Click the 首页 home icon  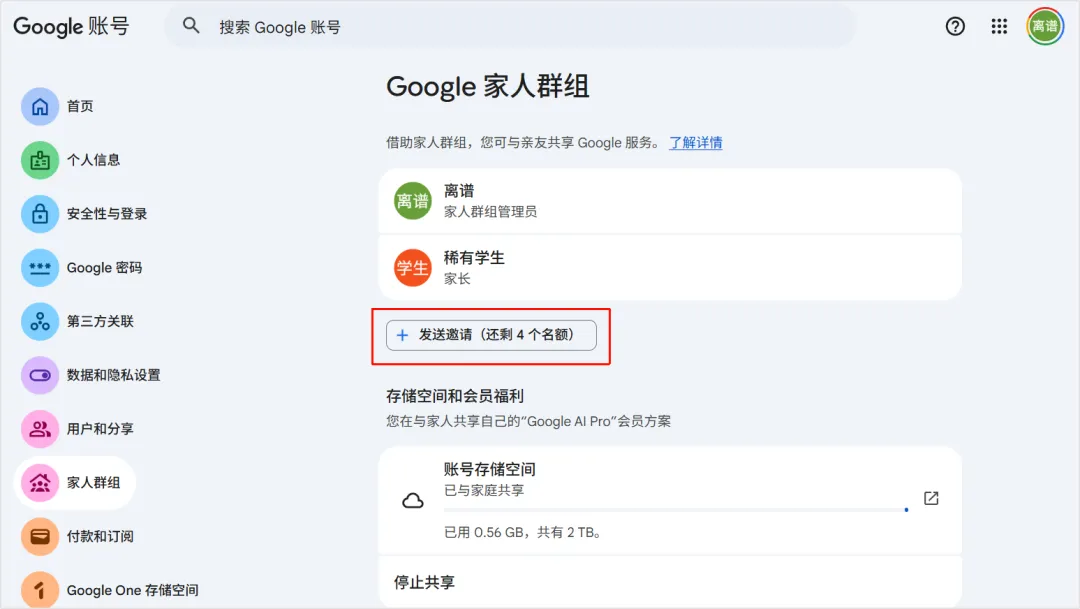tap(40, 106)
